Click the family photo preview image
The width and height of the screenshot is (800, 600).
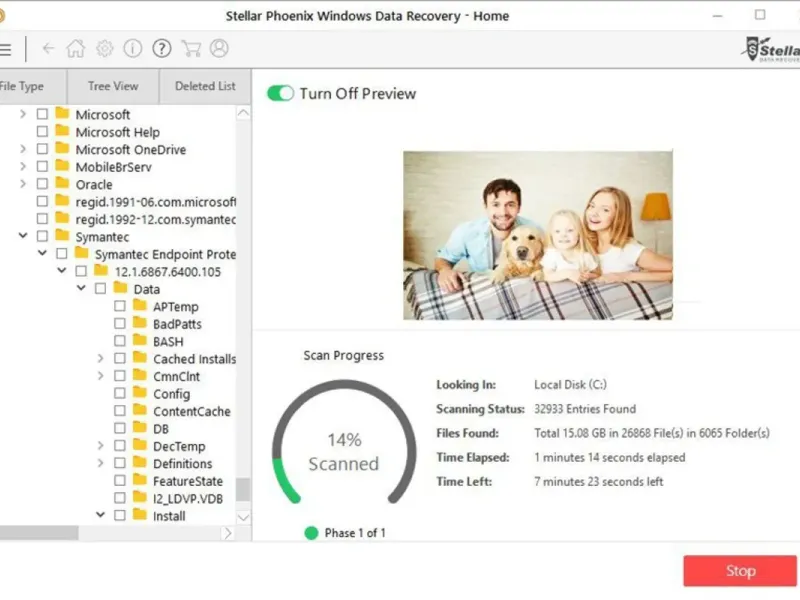point(538,235)
